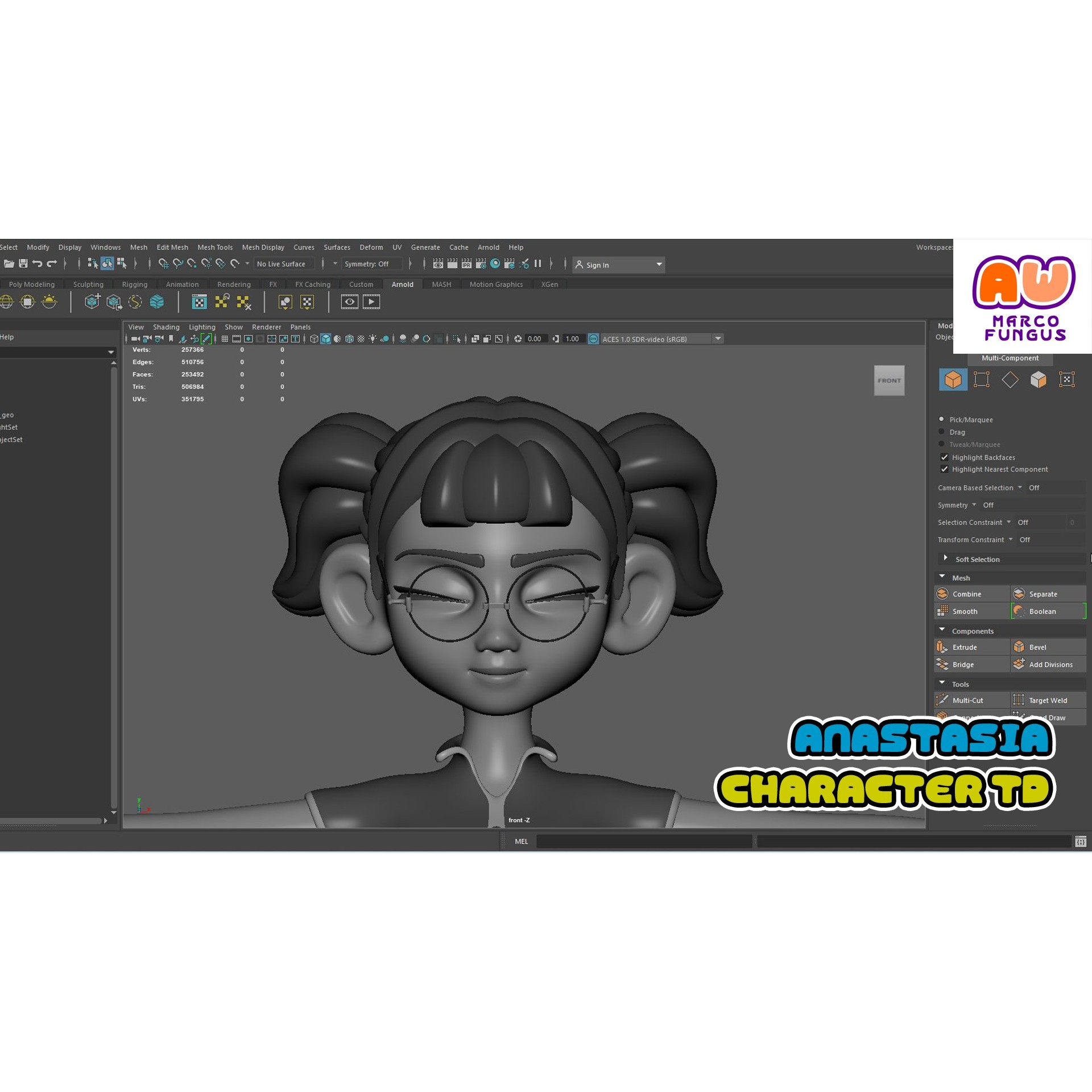
Task: Click the Save Scene disk icon
Action: pyautogui.click(x=23, y=264)
